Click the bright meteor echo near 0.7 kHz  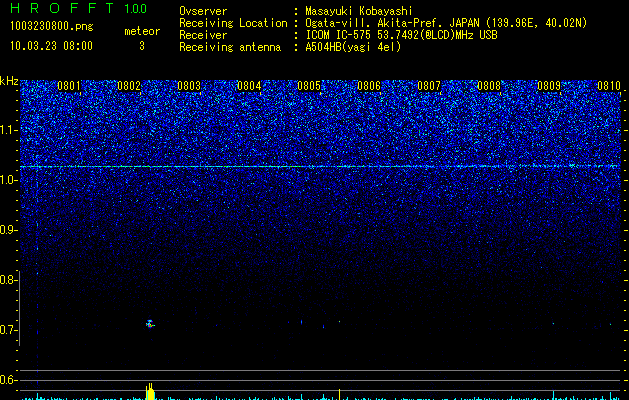150,324
